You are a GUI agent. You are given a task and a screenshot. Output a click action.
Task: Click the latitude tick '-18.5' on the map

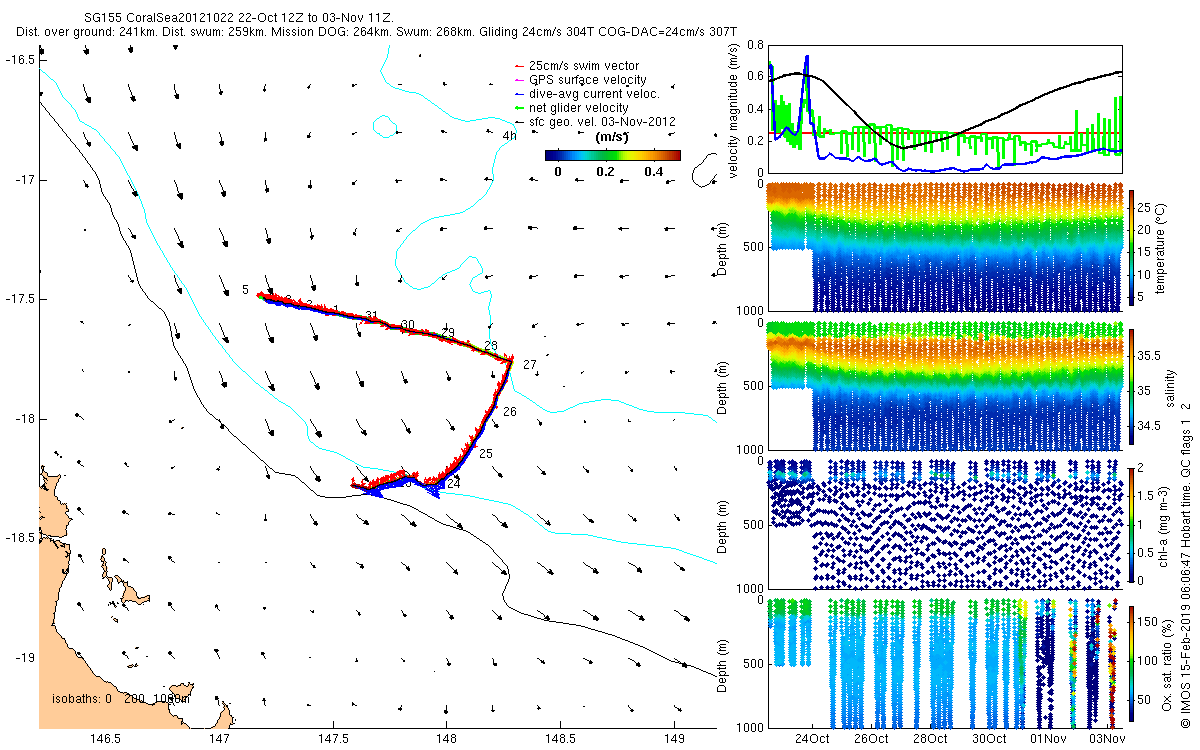point(20,538)
